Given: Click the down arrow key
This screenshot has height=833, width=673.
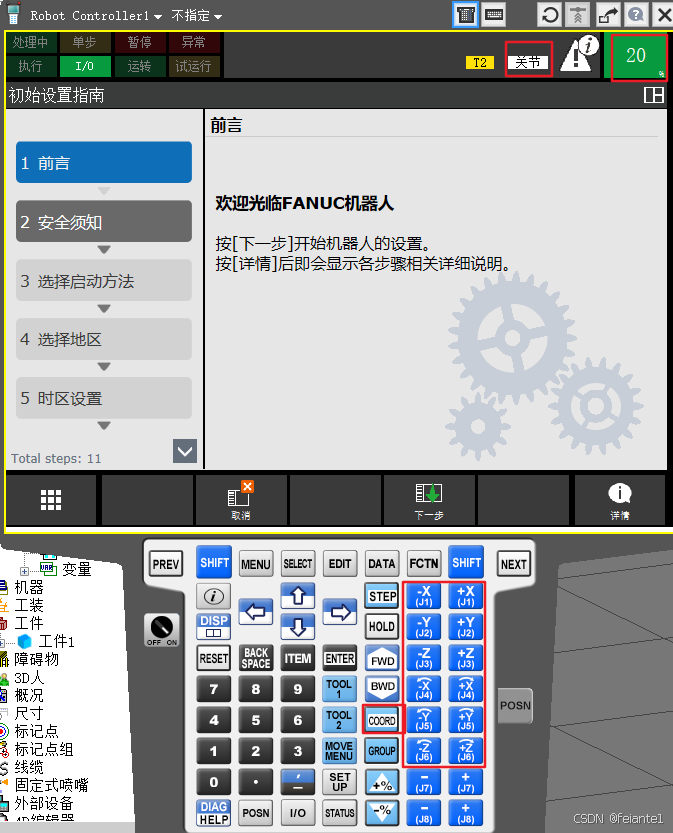Looking at the screenshot, I should pos(297,627).
